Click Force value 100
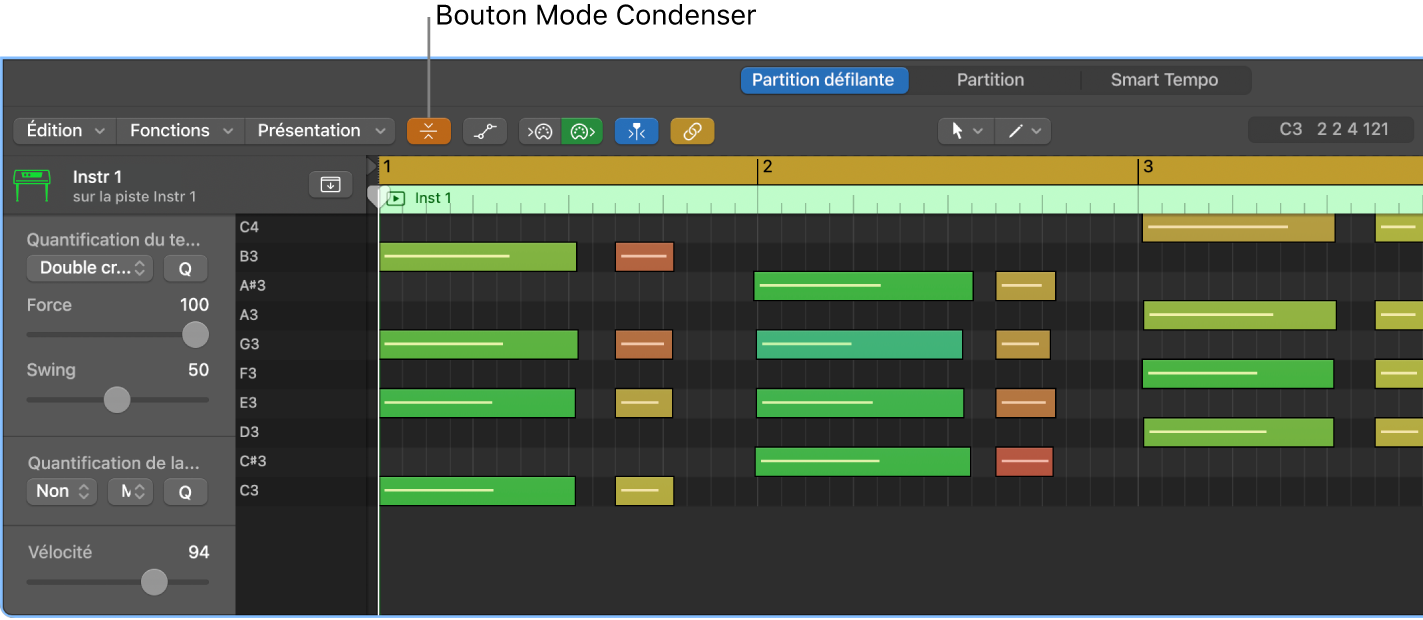Image resolution: width=1423 pixels, height=620 pixels. 194,305
